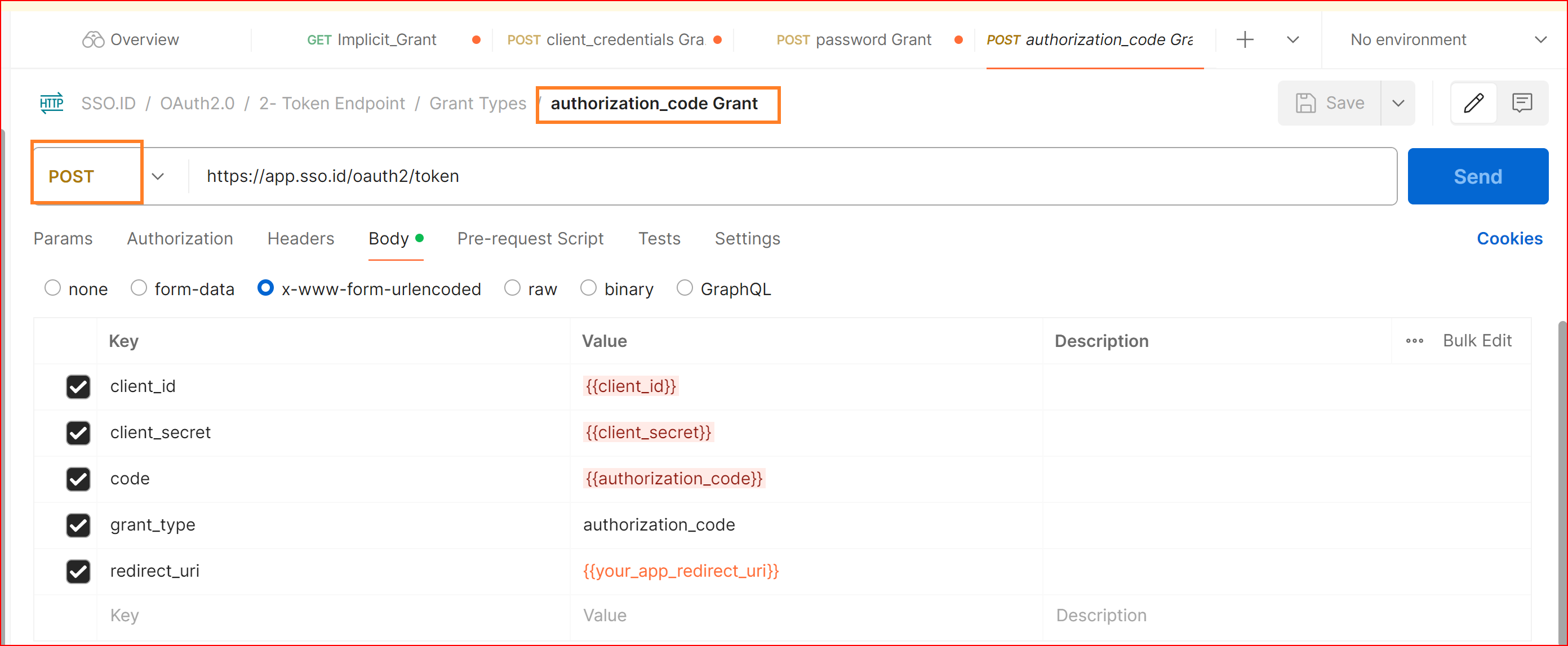Viewport: 1568px width, 646px height.
Task: Open the three-dots column options
Action: [x=1415, y=341]
